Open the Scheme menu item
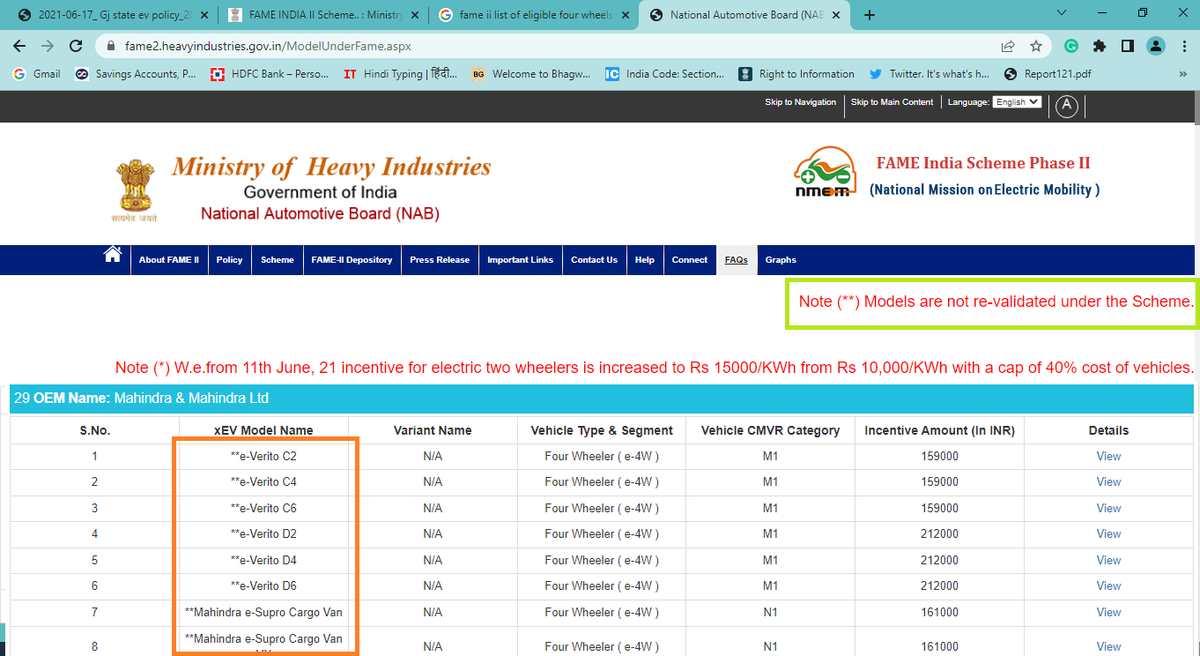 (278, 260)
